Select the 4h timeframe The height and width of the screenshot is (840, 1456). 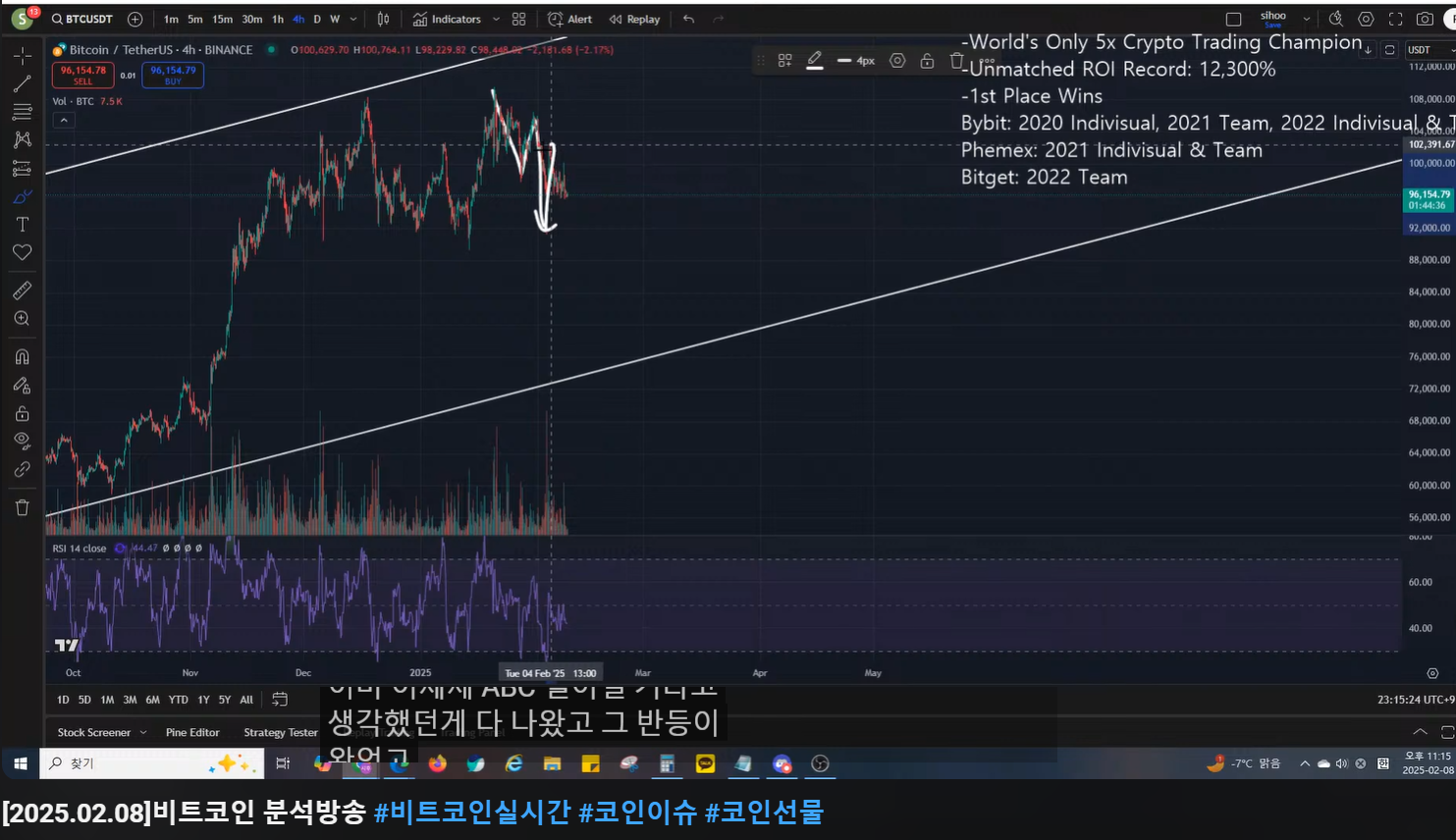[298, 19]
